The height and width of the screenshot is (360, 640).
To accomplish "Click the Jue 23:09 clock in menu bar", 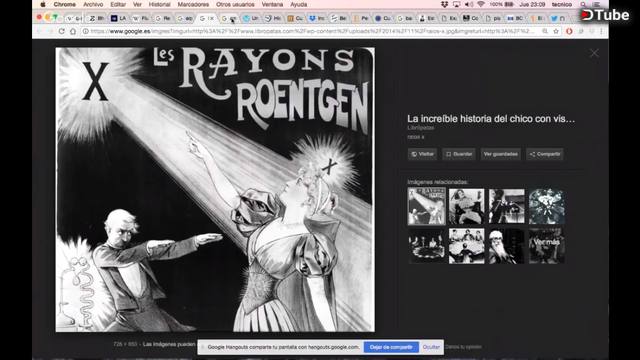I will pyautogui.click(x=532, y=4).
